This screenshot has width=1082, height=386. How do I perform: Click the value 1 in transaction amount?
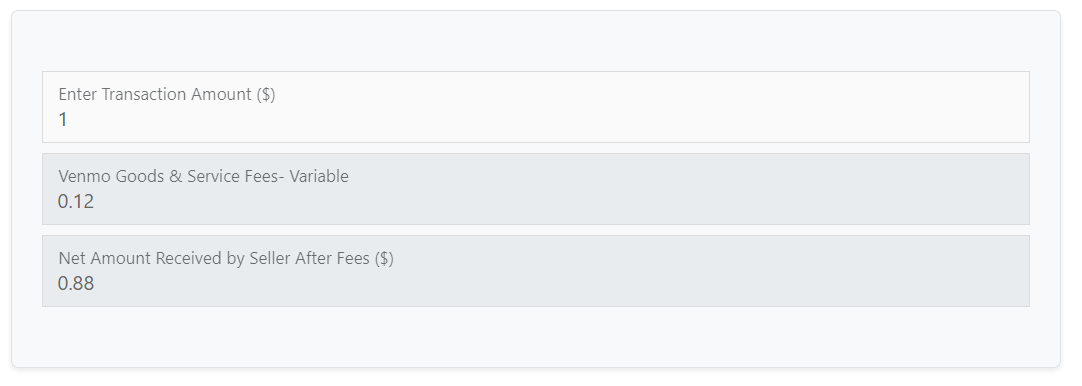click(63, 119)
